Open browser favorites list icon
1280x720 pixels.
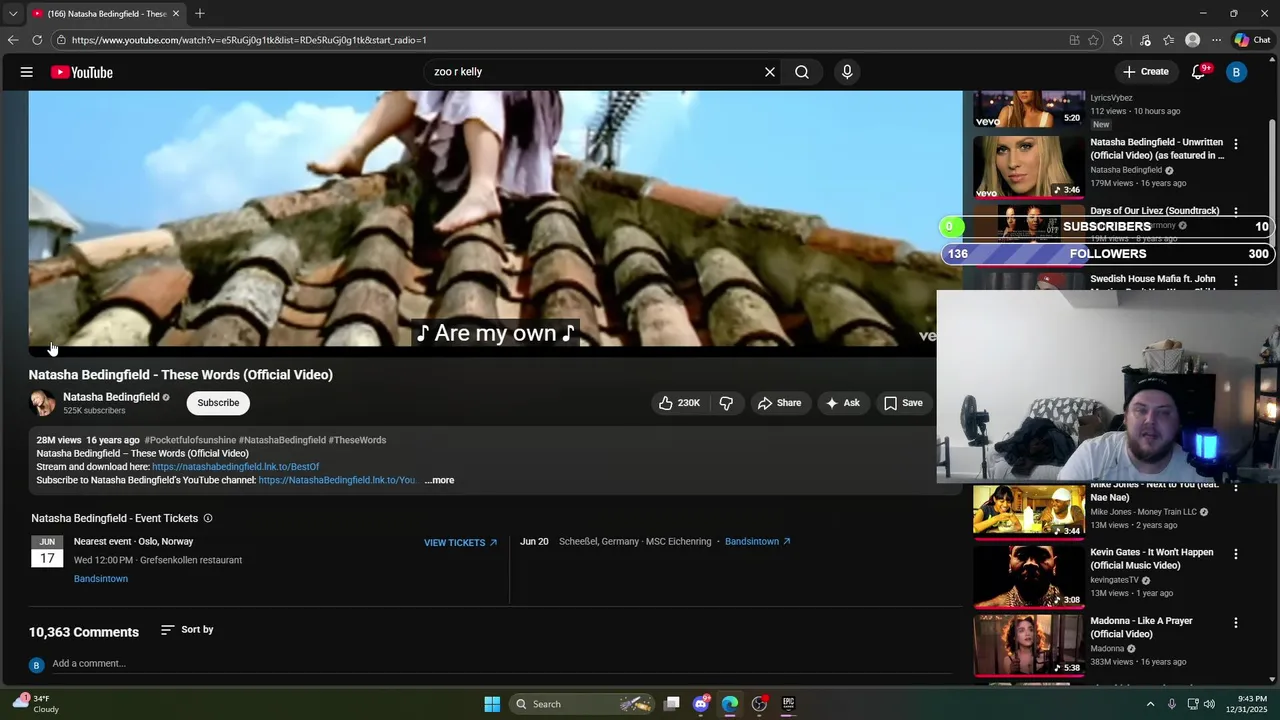[1169, 40]
